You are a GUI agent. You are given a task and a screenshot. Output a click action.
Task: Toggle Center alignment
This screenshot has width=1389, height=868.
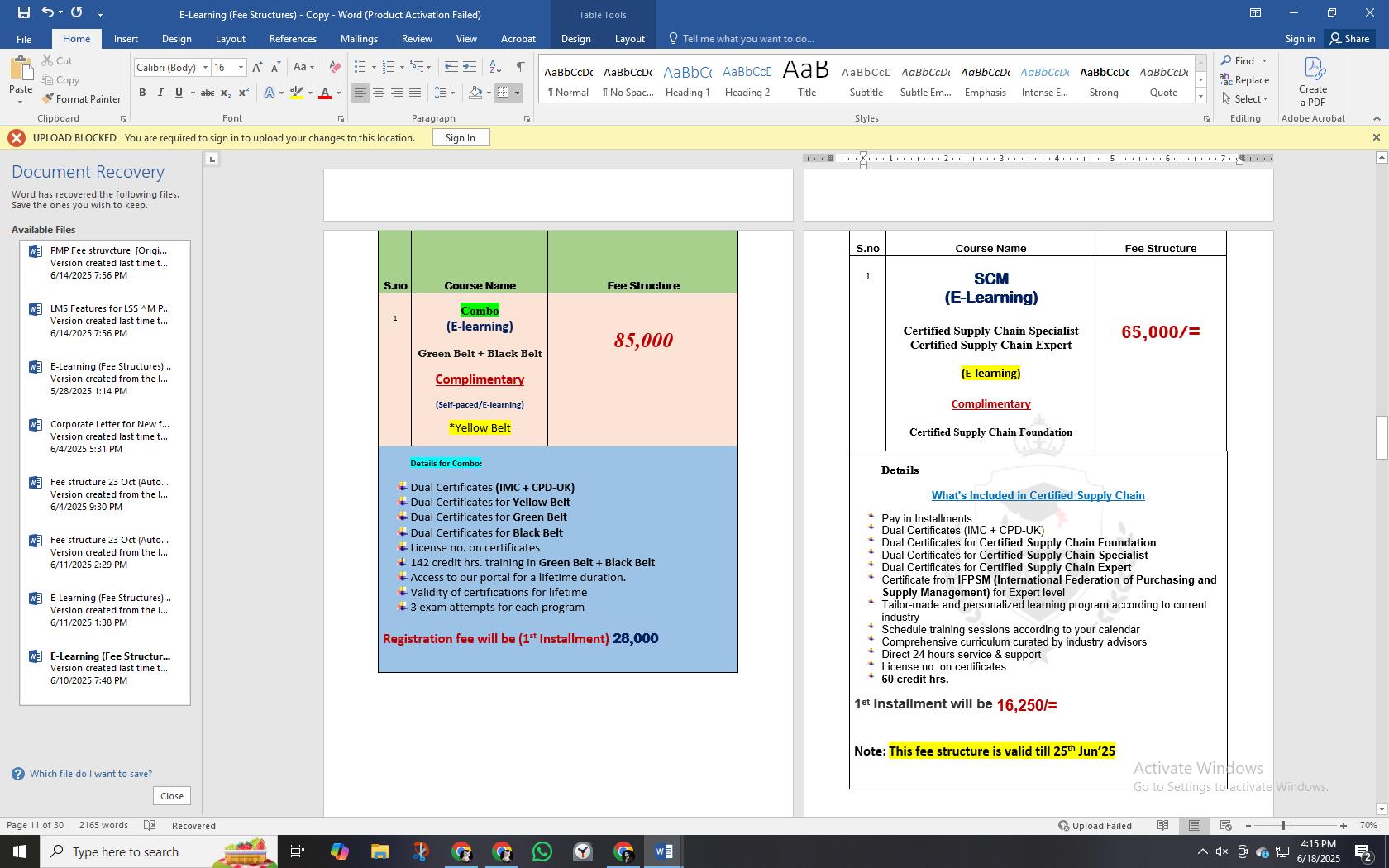[379, 93]
